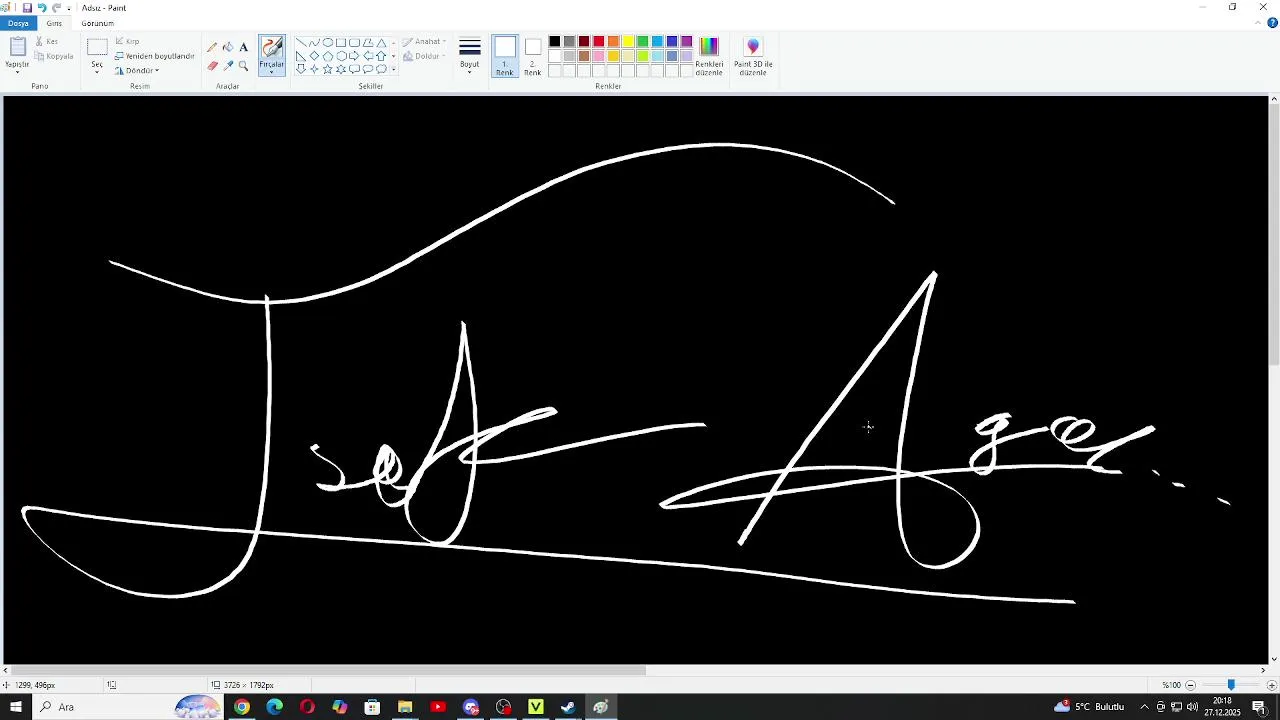This screenshot has height=720, width=1280.
Task: Select the Eraser tool
Action: pos(213,66)
